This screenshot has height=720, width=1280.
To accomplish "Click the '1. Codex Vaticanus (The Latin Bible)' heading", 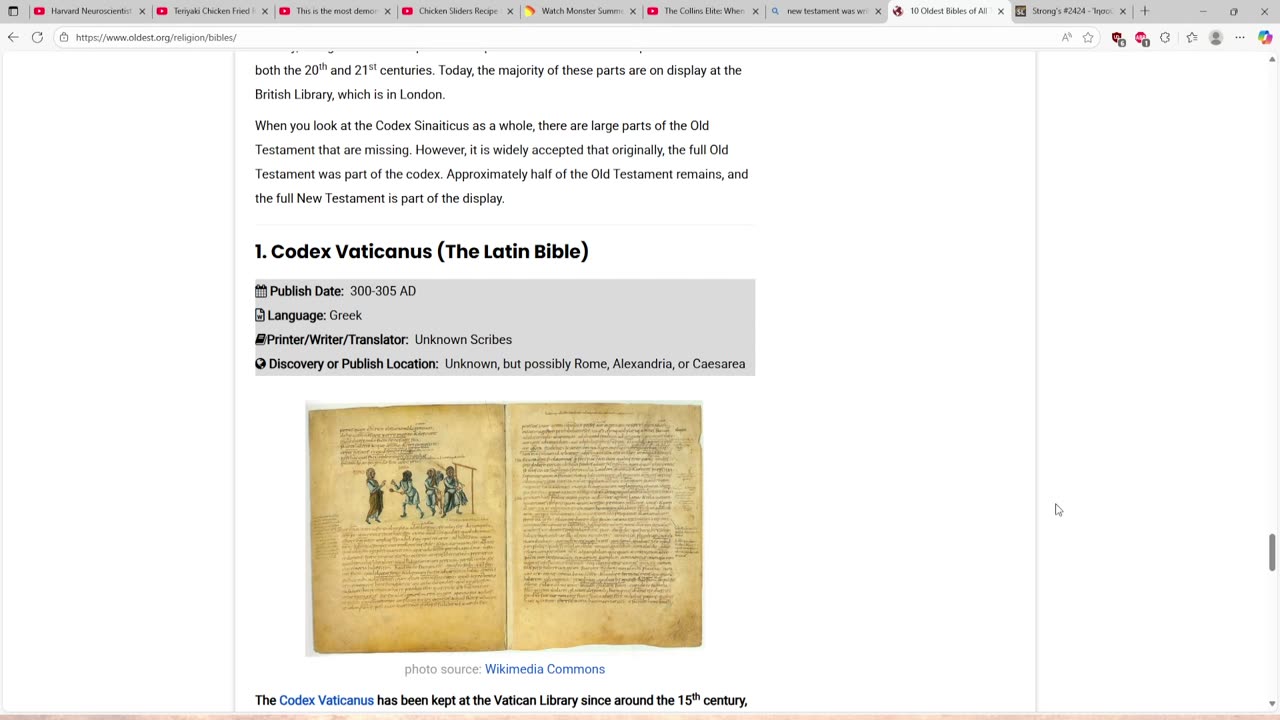I will point(421,251).
